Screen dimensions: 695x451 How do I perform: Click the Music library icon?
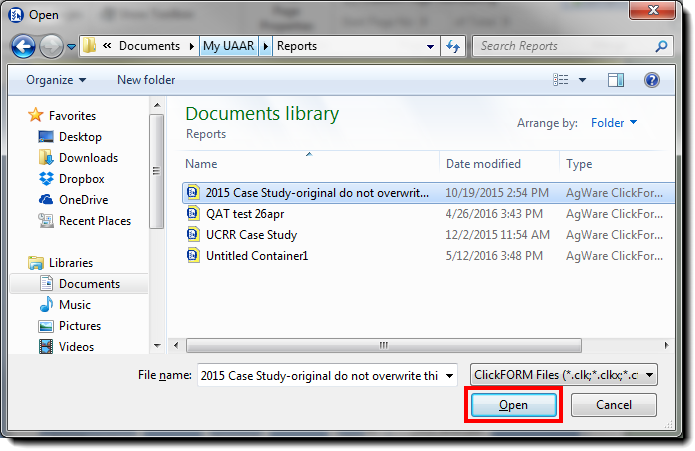click(x=46, y=305)
